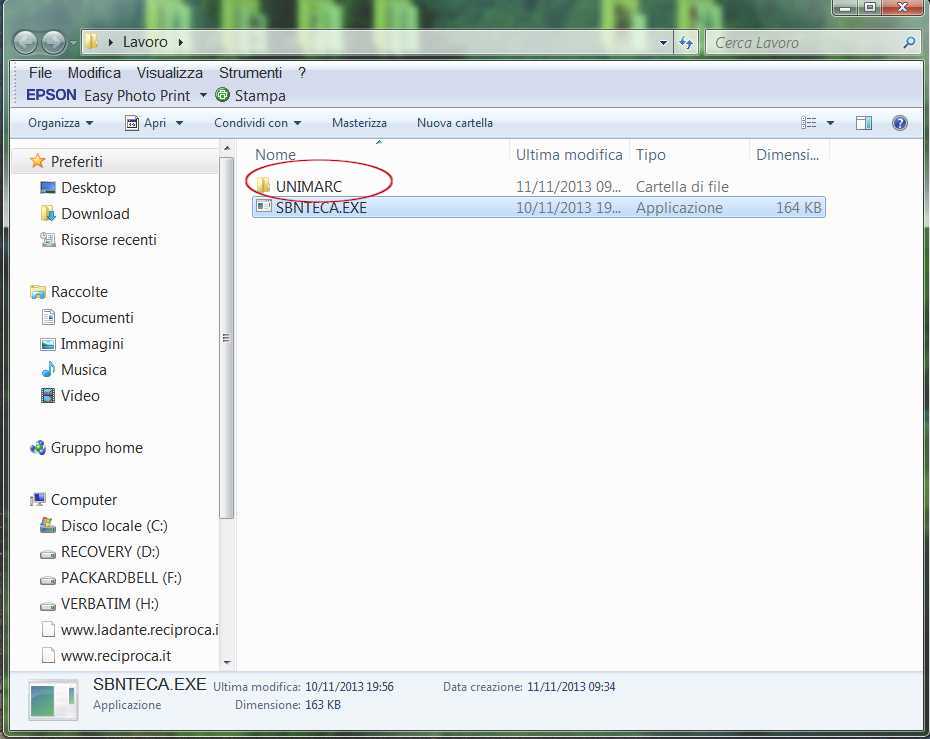Screen dimensions: 930x739
Task: Click the Download folder icon
Action: [47, 213]
